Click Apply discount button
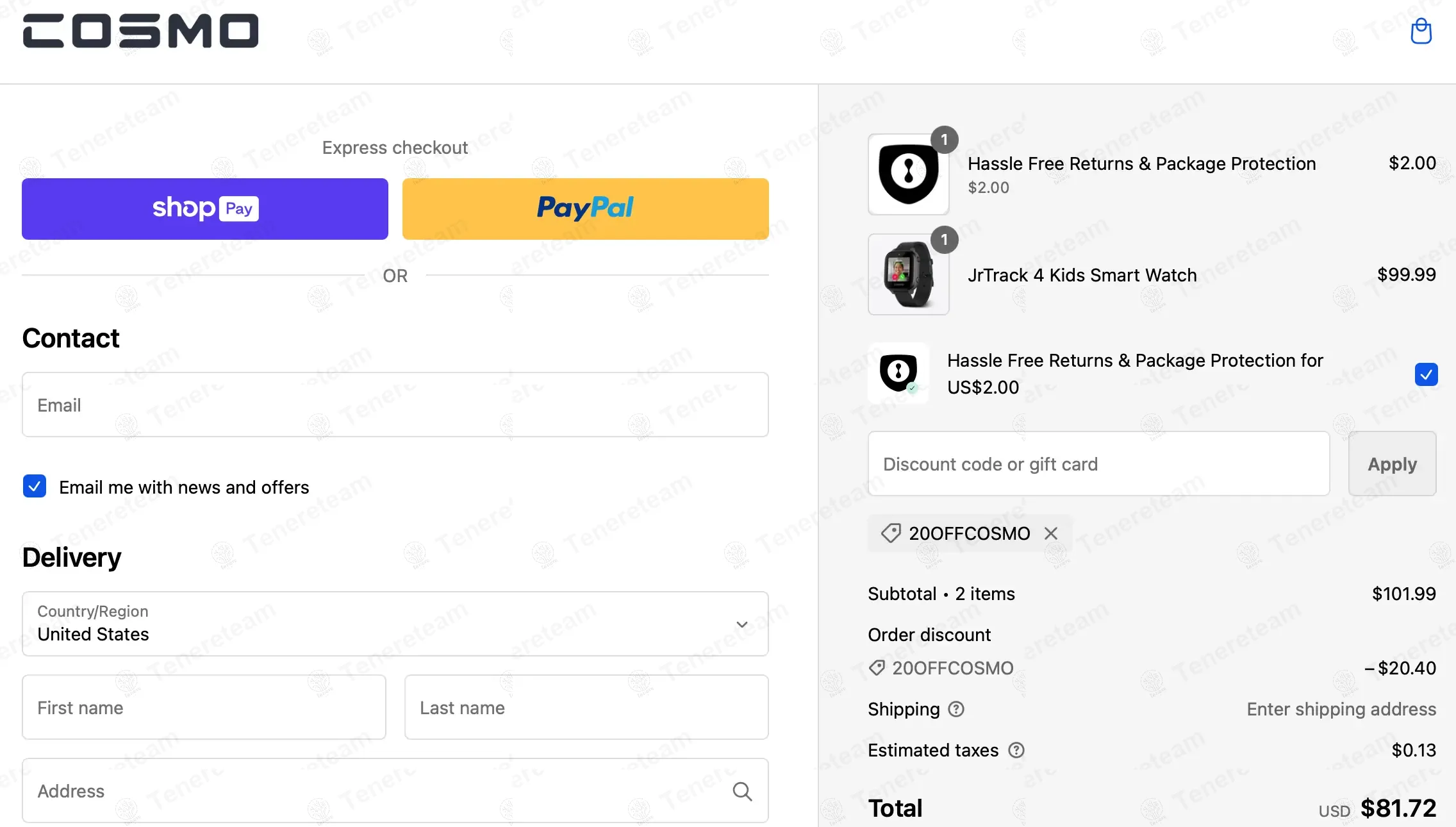Screen dimensions: 1456x827 1392,464
